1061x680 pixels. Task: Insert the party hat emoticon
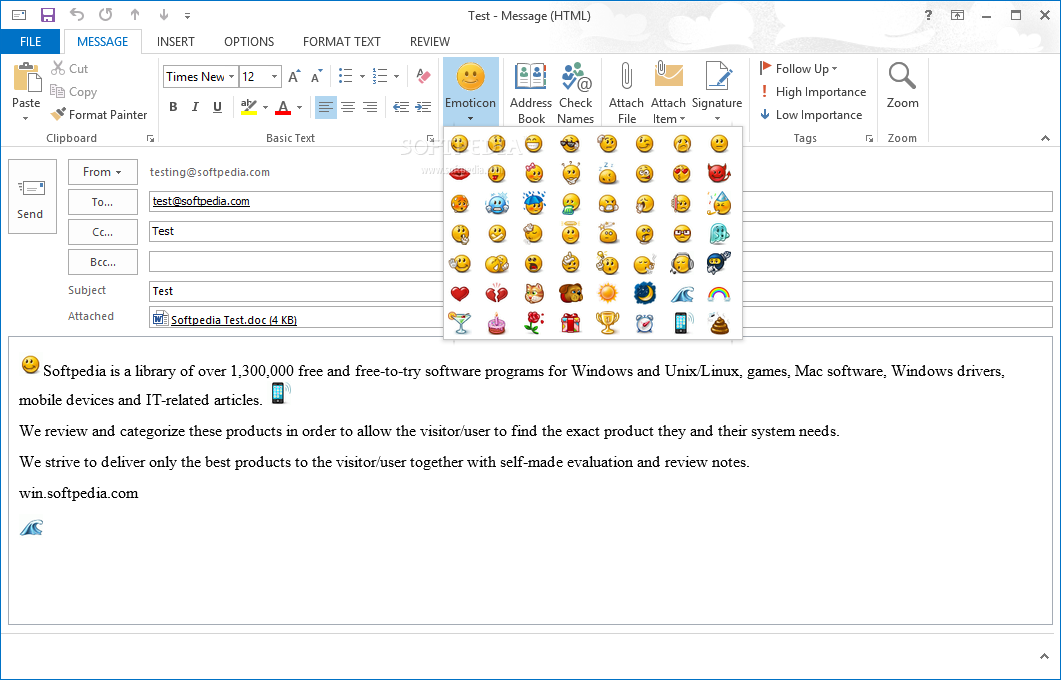pos(719,203)
